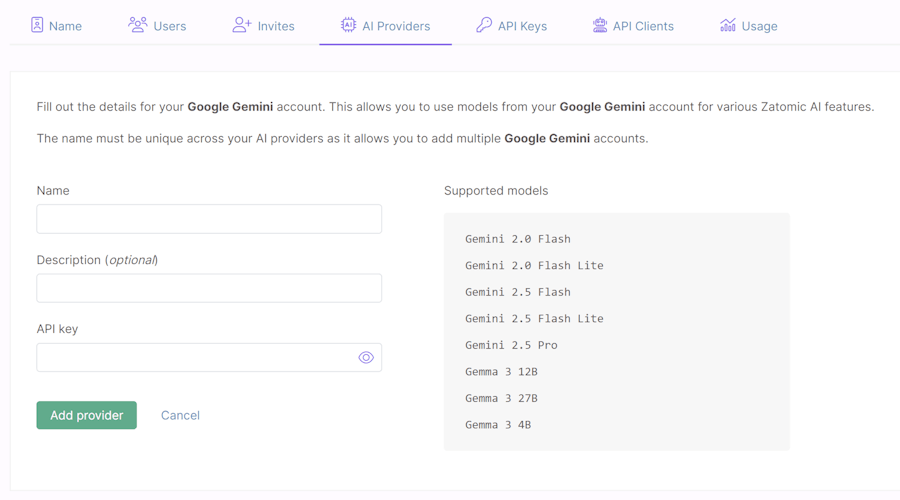Image resolution: width=900 pixels, height=500 pixels.
Task: Toggle API key visibility eye icon
Action: [366, 358]
